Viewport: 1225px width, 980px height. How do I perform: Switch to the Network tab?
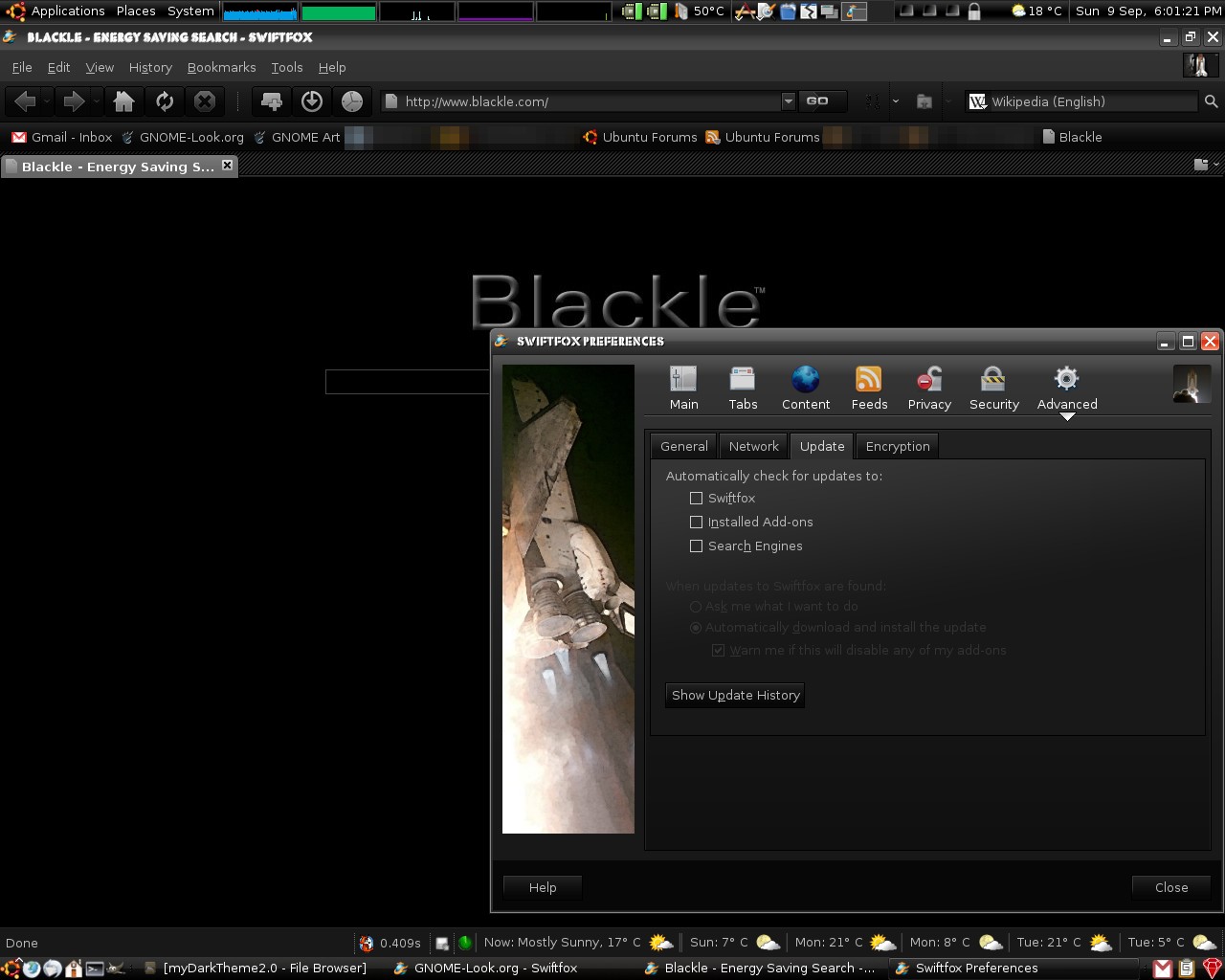click(754, 446)
